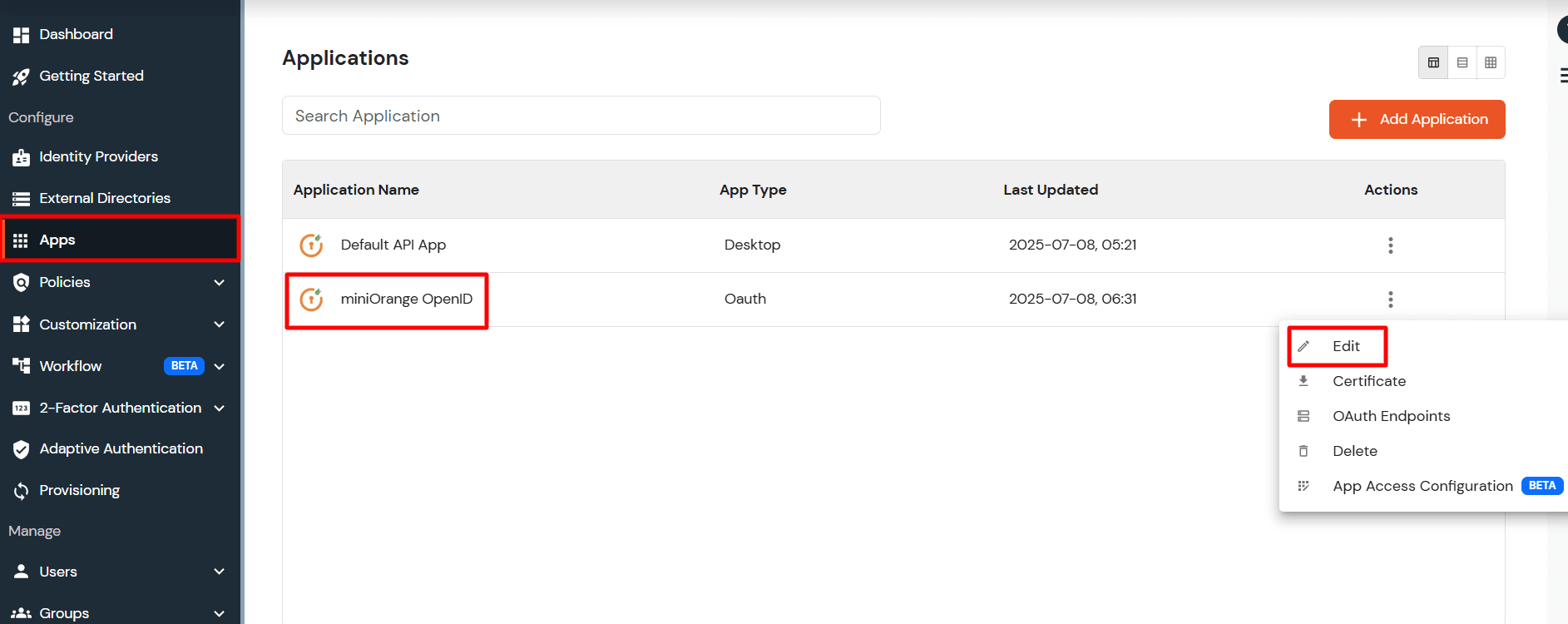1568x624 pixels.
Task: Click the miniOrange OpenID application name
Action: pyautogui.click(x=407, y=299)
